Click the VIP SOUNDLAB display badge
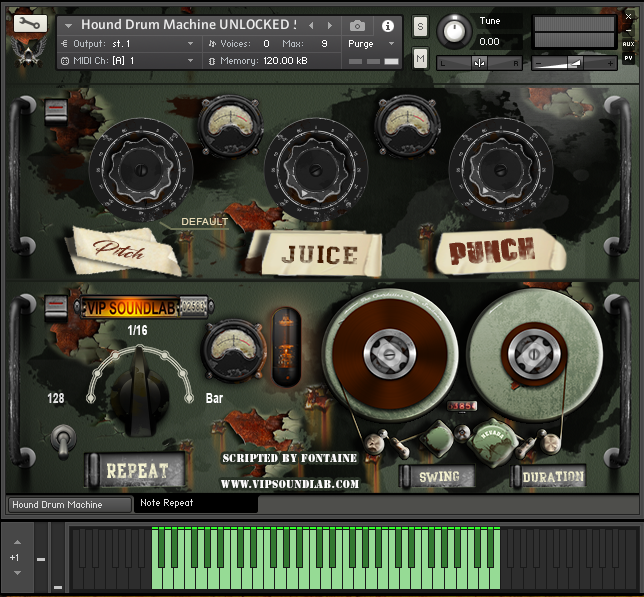Viewport: 644px width, 597px height. [144, 307]
